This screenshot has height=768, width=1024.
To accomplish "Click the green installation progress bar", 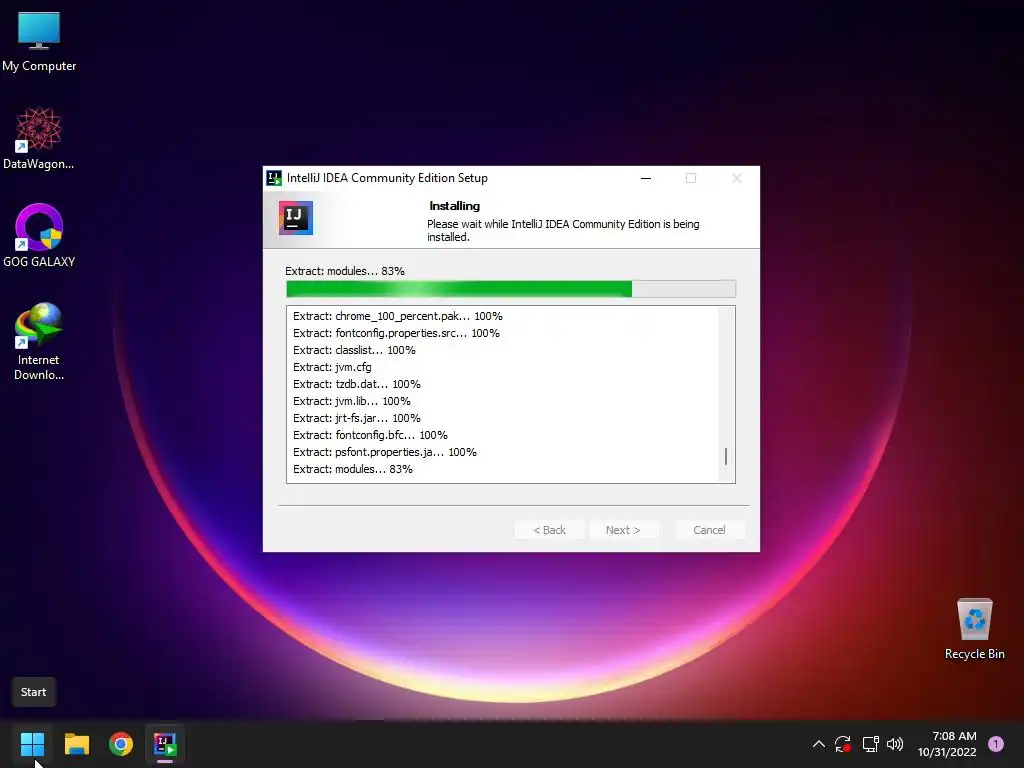I will click(x=511, y=289).
